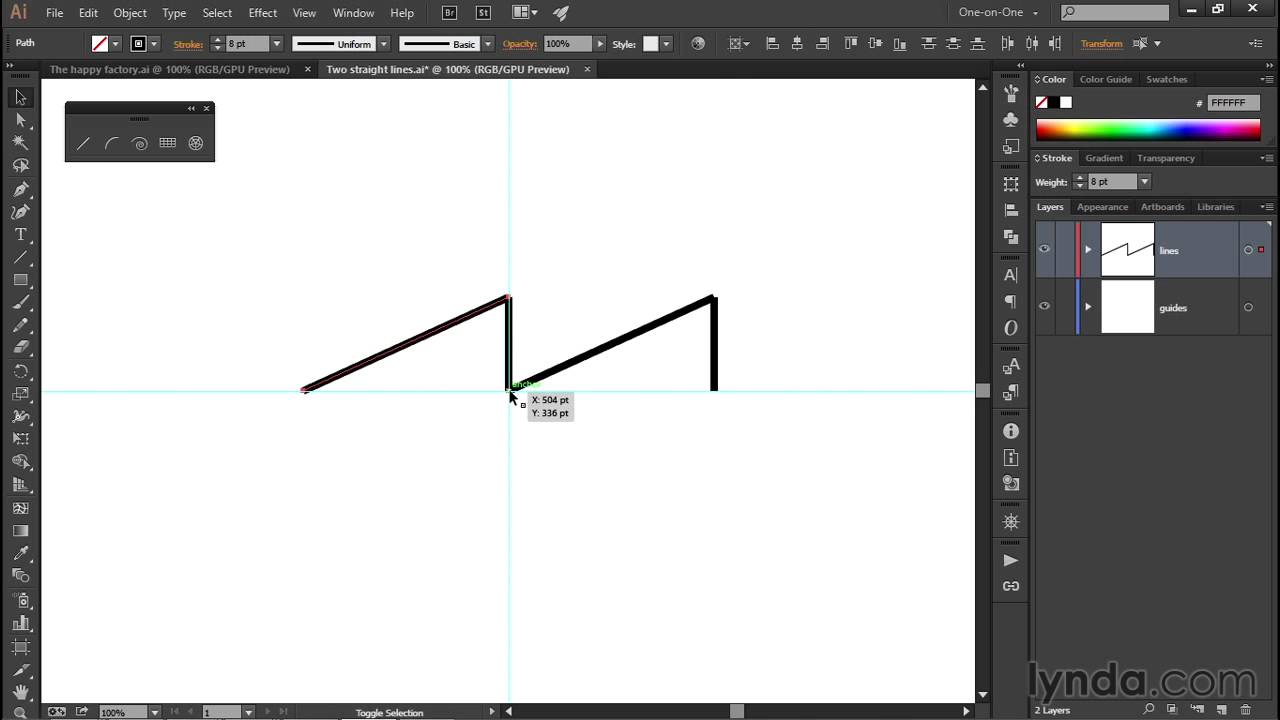The height and width of the screenshot is (720, 1280).
Task: Open the Uniform variable width profile dropdown
Action: pos(383,44)
